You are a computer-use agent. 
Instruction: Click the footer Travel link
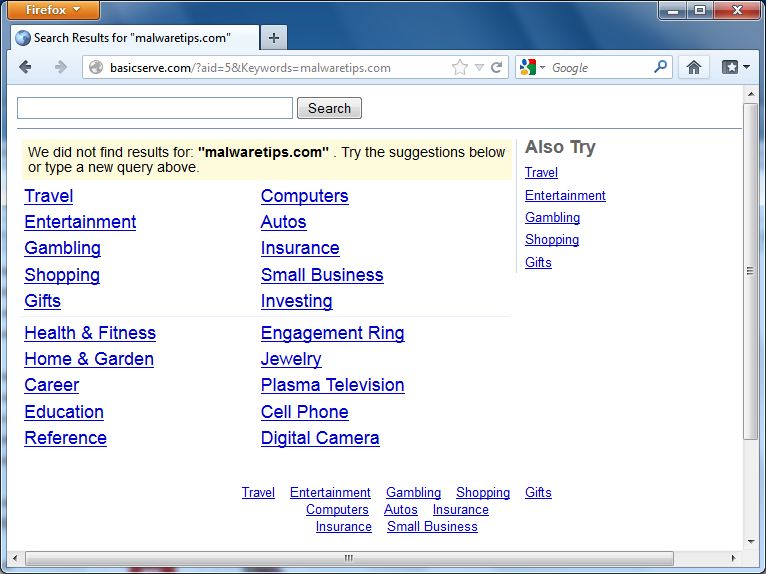pyautogui.click(x=258, y=492)
